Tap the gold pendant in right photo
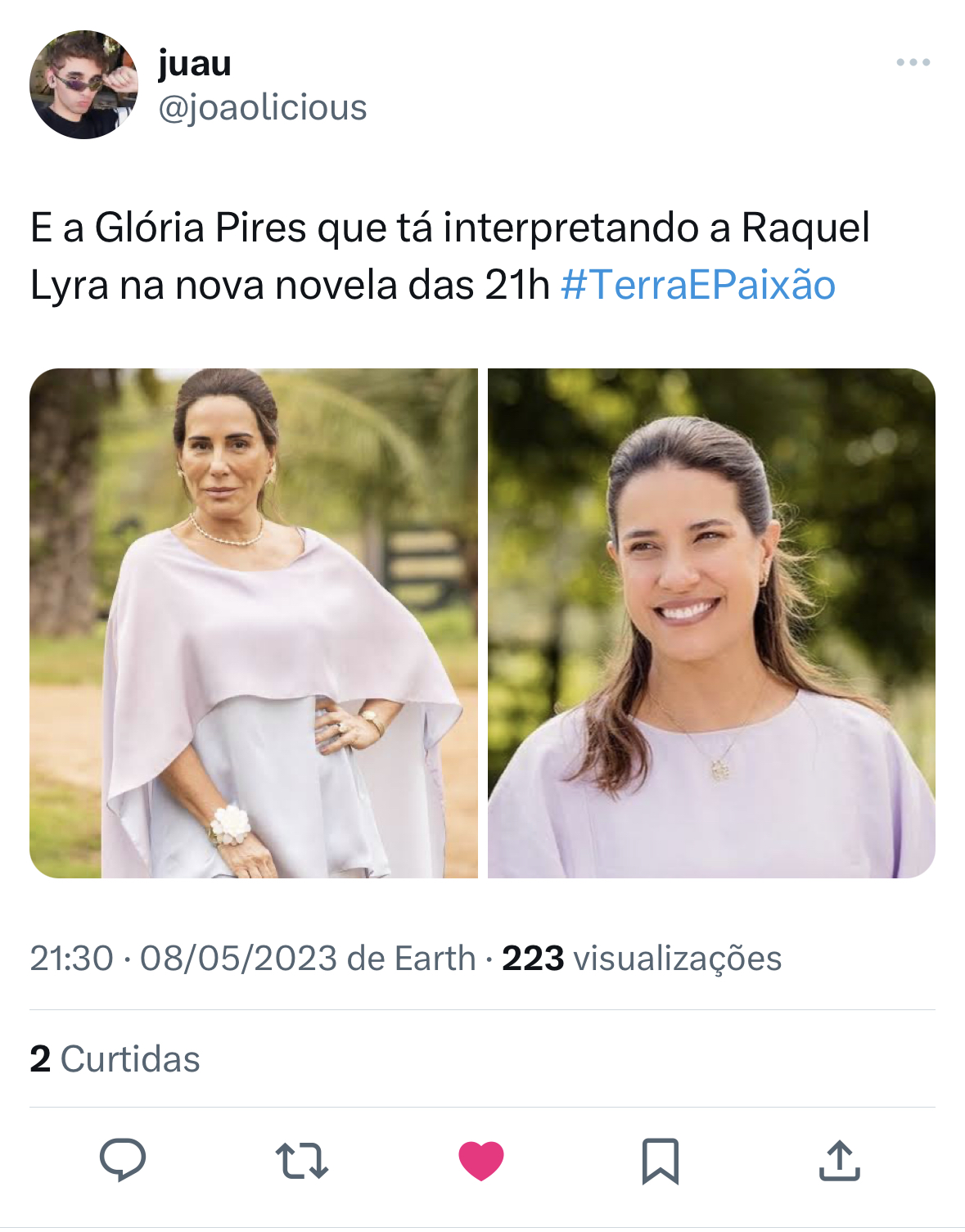 point(719,769)
